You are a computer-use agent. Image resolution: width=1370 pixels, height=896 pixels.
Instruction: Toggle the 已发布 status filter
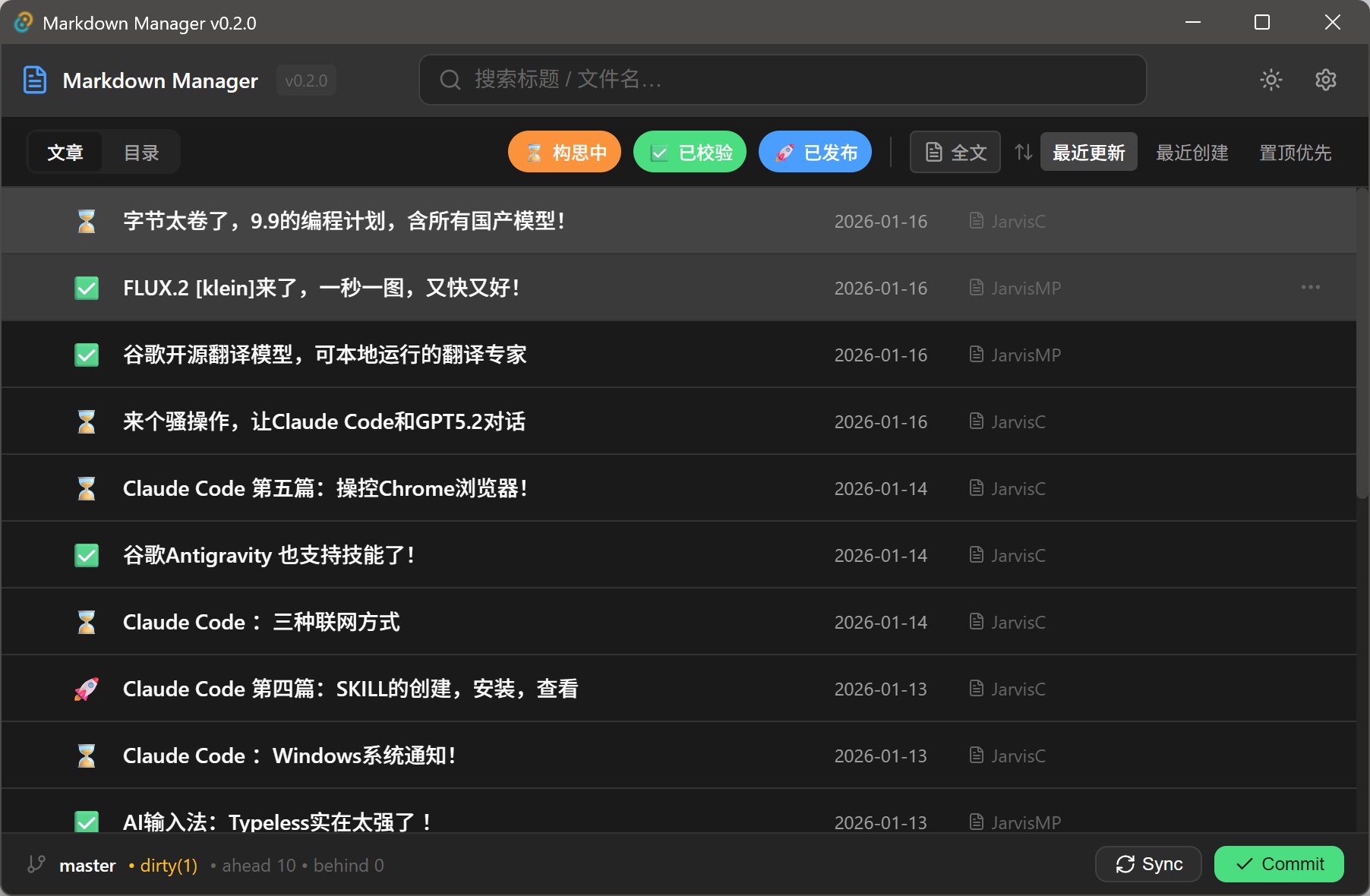coord(815,153)
